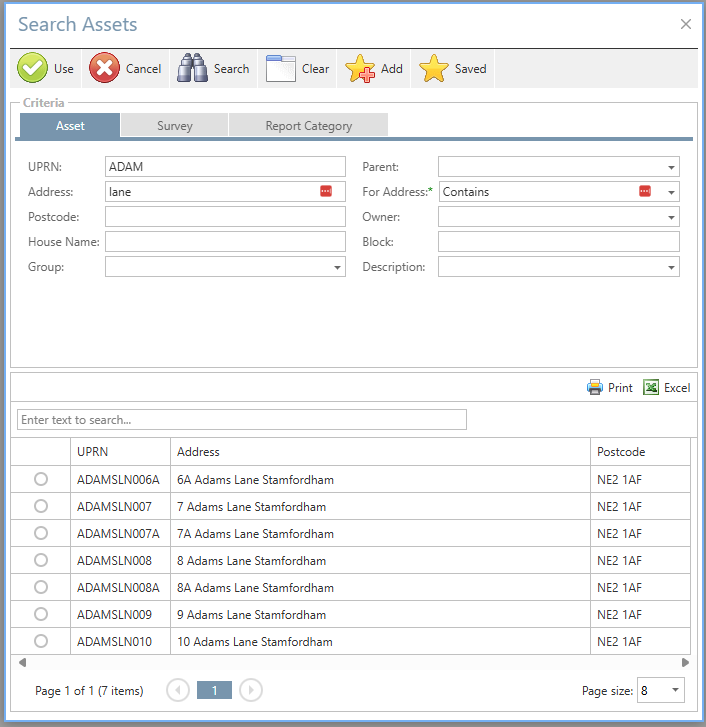
Task: Open the Report Category tab
Action: (x=308, y=126)
